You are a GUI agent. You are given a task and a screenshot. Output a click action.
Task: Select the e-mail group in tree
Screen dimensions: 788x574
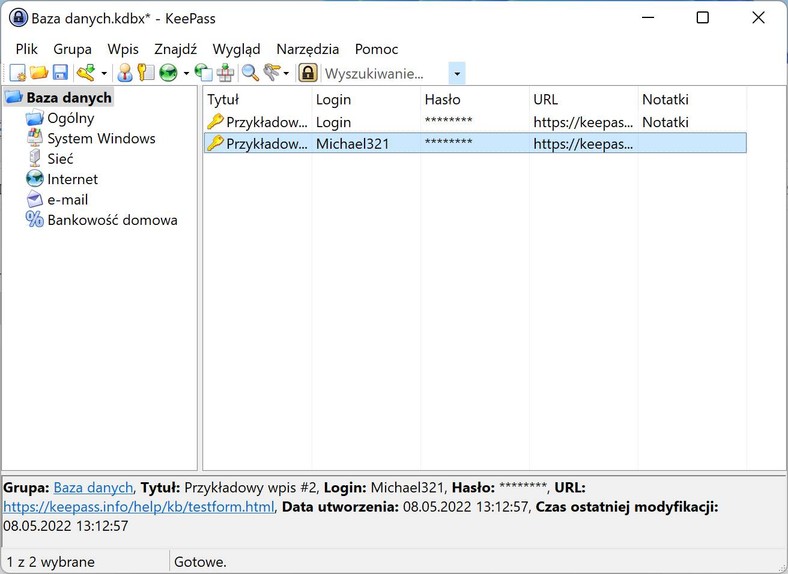(68, 199)
